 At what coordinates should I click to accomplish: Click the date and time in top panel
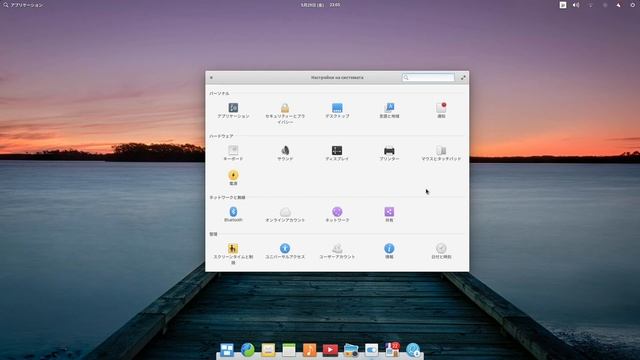click(320, 5)
